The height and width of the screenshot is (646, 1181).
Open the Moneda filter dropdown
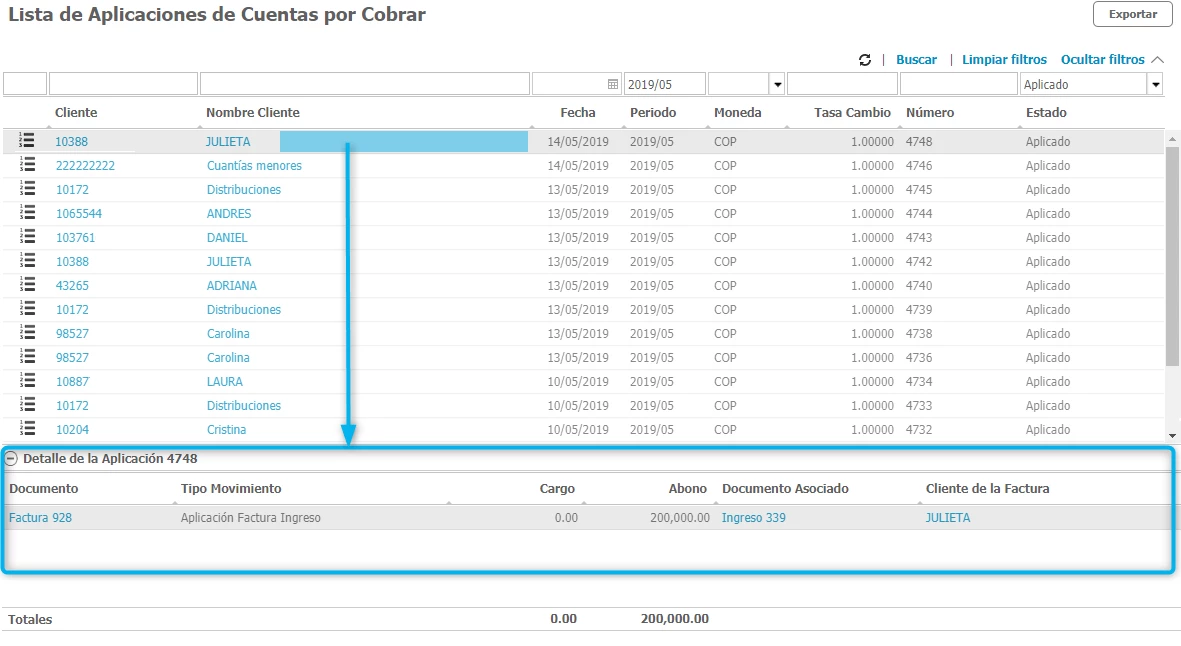(776, 85)
